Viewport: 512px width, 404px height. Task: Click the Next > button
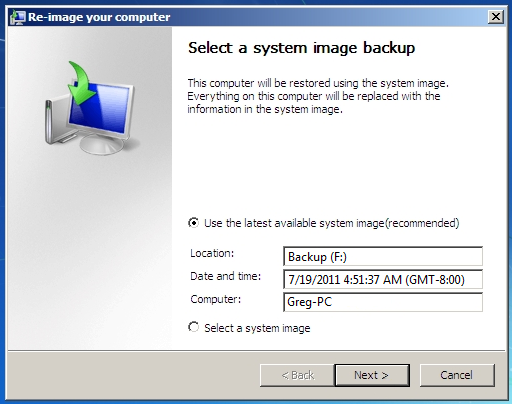pos(372,375)
